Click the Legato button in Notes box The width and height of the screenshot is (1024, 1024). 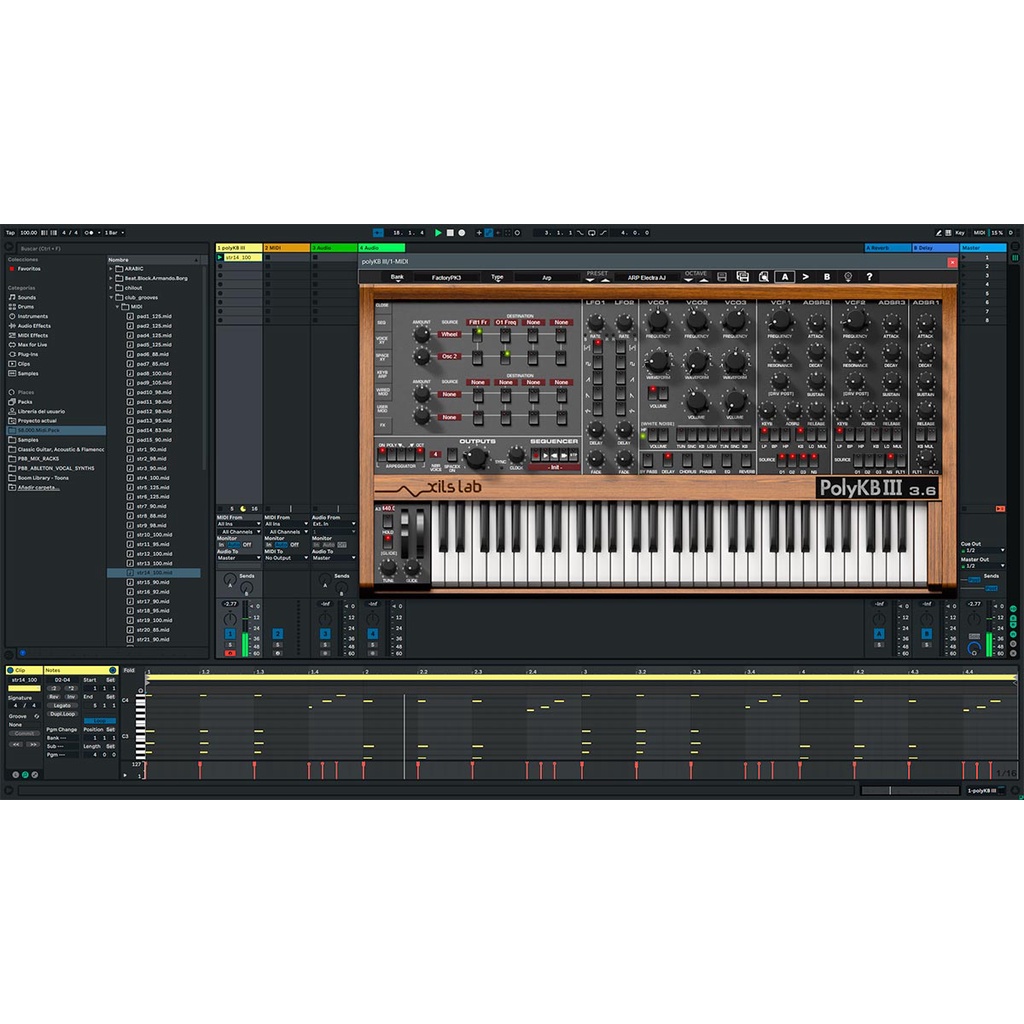(63, 705)
